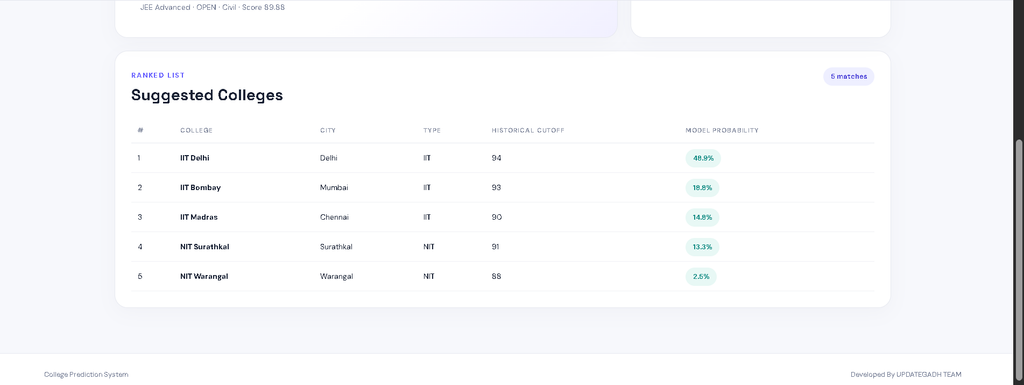Select the IIT Bombay college name
The width and height of the screenshot is (1024, 385).
click(200, 187)
